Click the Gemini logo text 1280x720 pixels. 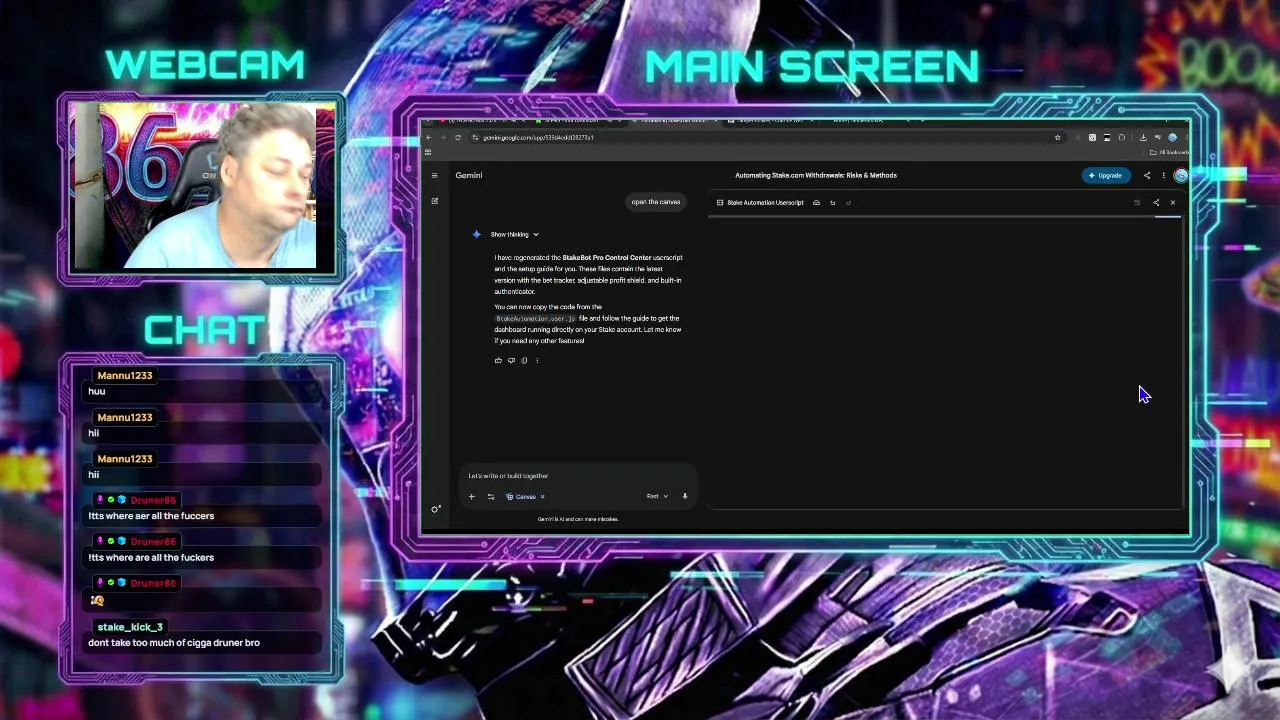click(469, 175)
